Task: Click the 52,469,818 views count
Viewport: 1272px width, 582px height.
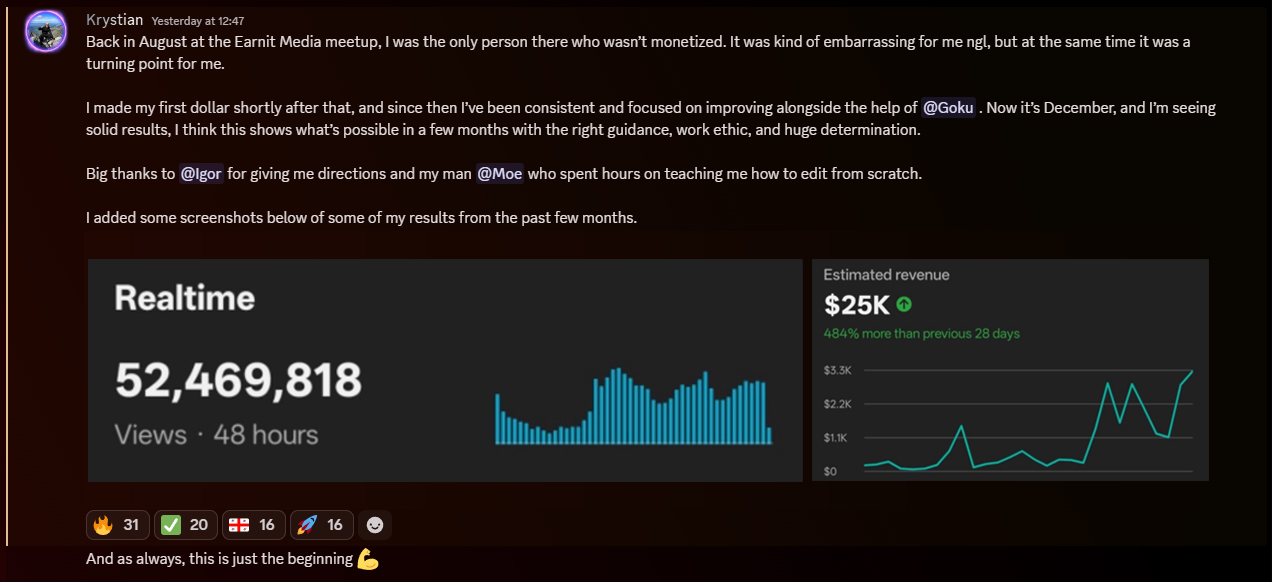Action: coord(238,381)
